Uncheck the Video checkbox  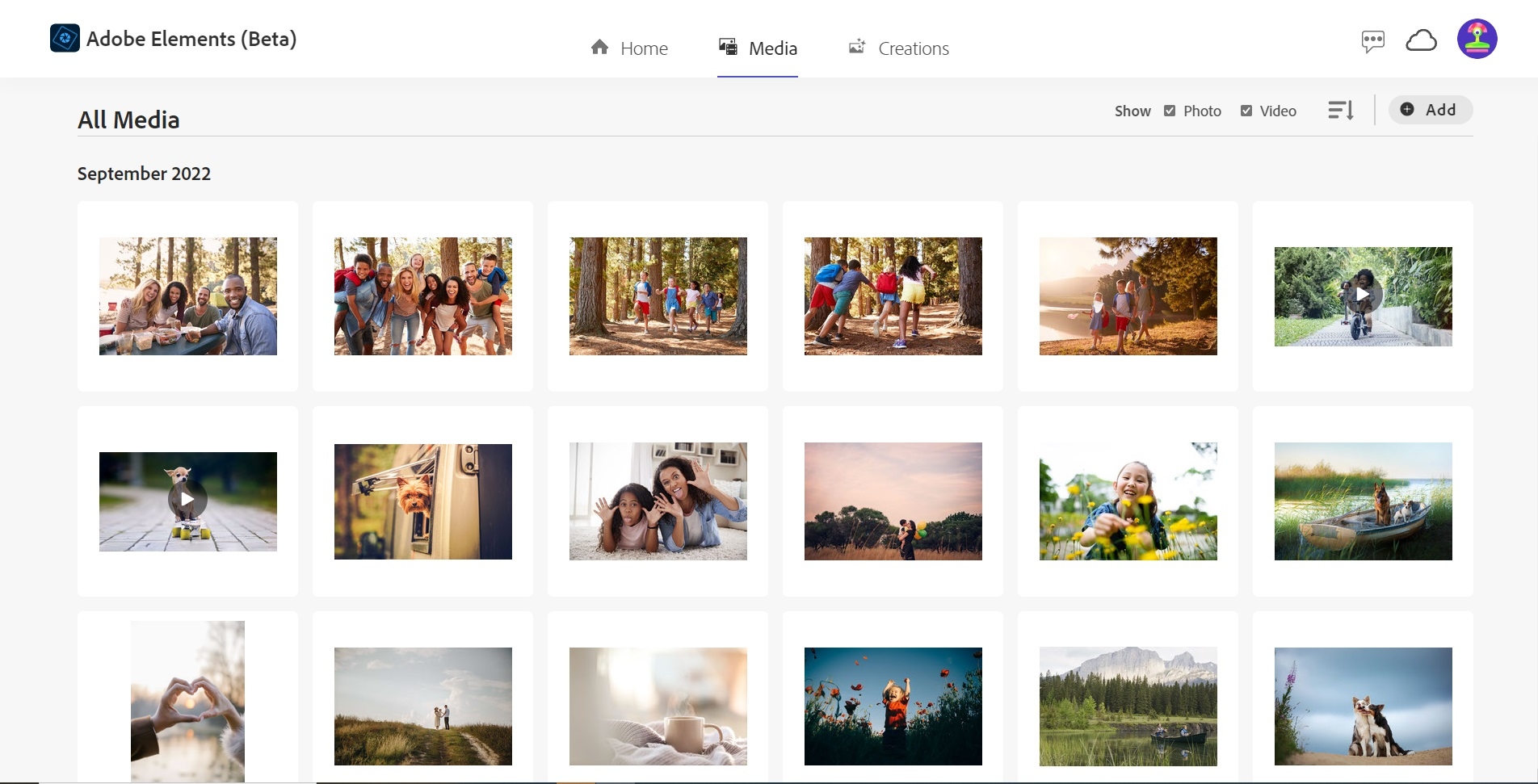(1246, 111)
